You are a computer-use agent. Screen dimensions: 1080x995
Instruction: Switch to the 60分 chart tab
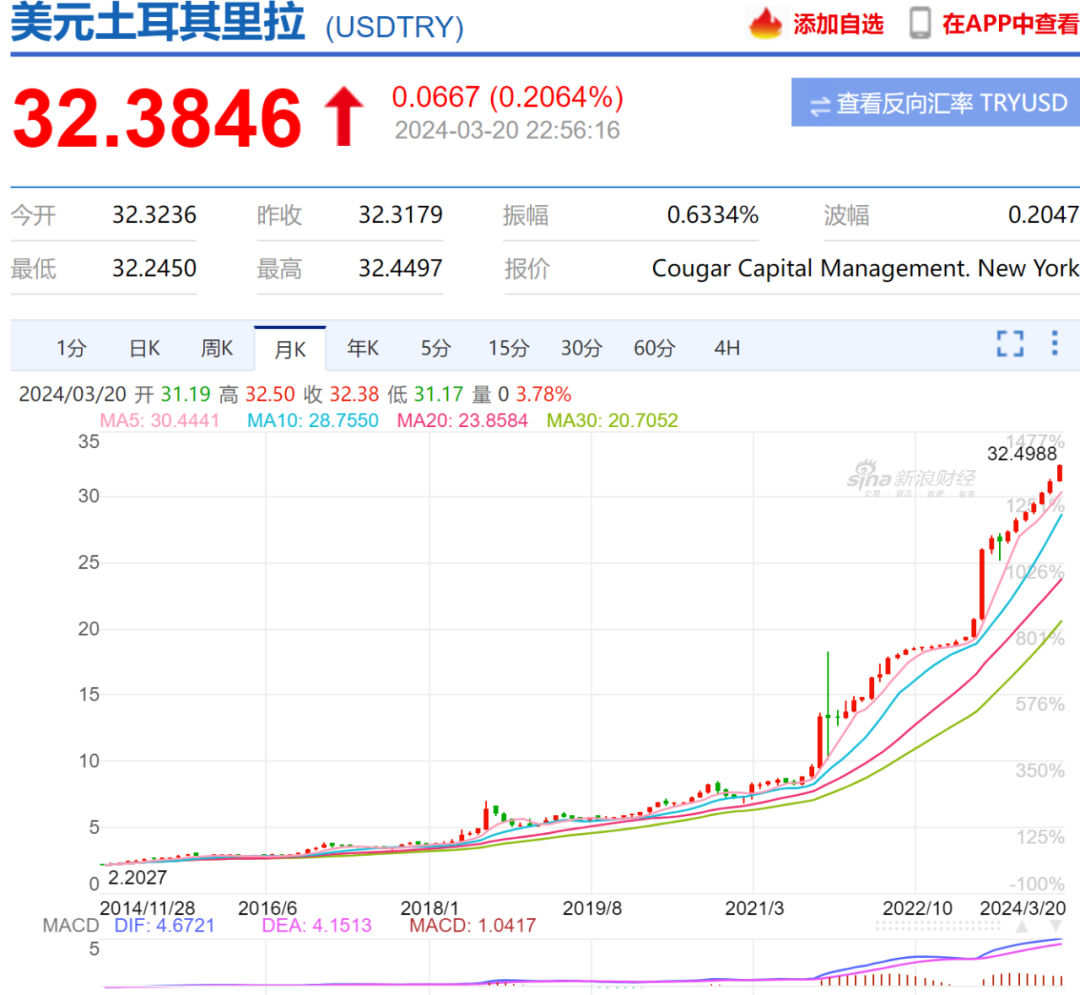[654, 348]
